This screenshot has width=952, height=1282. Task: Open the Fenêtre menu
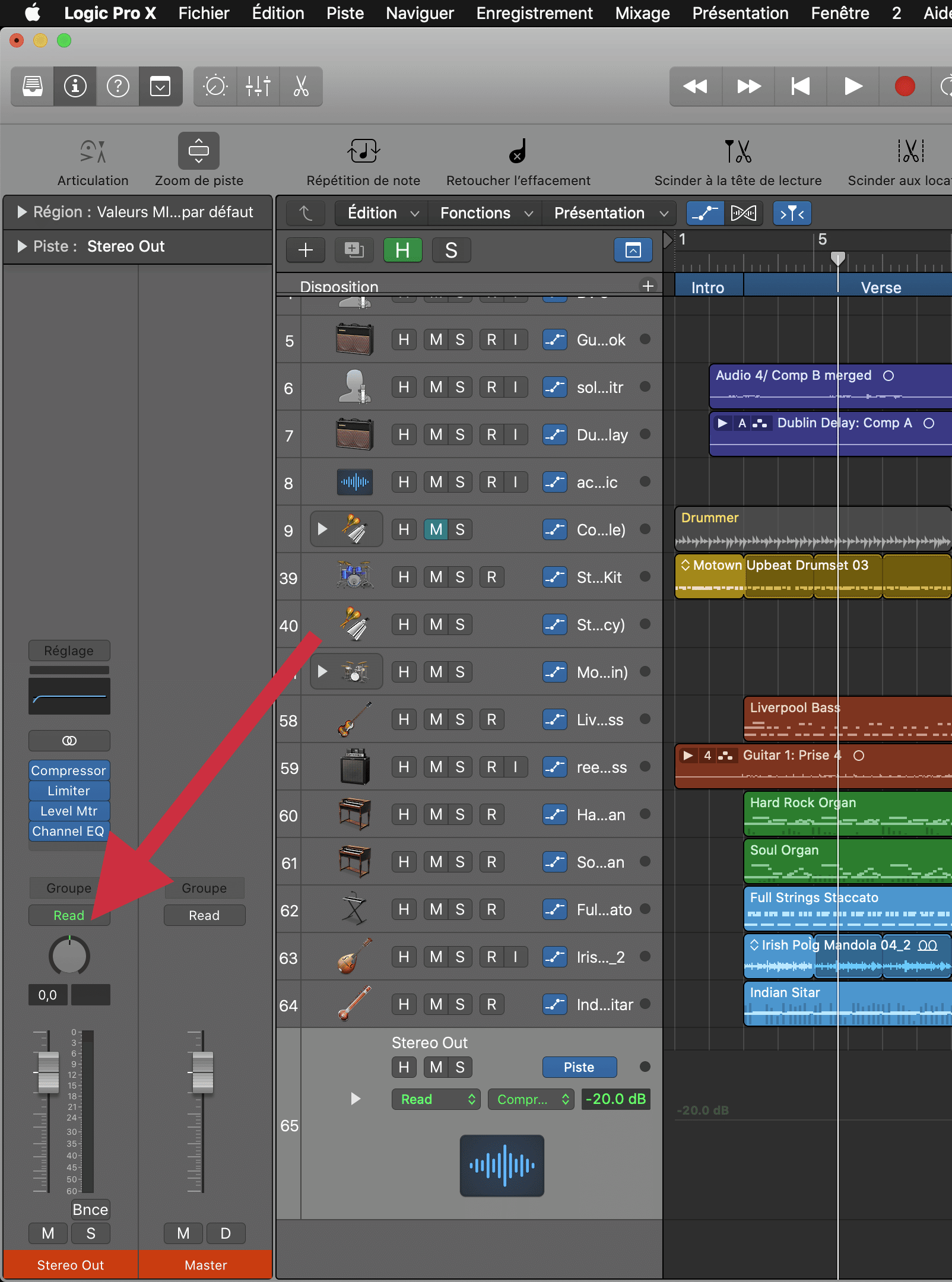point(840,13)
